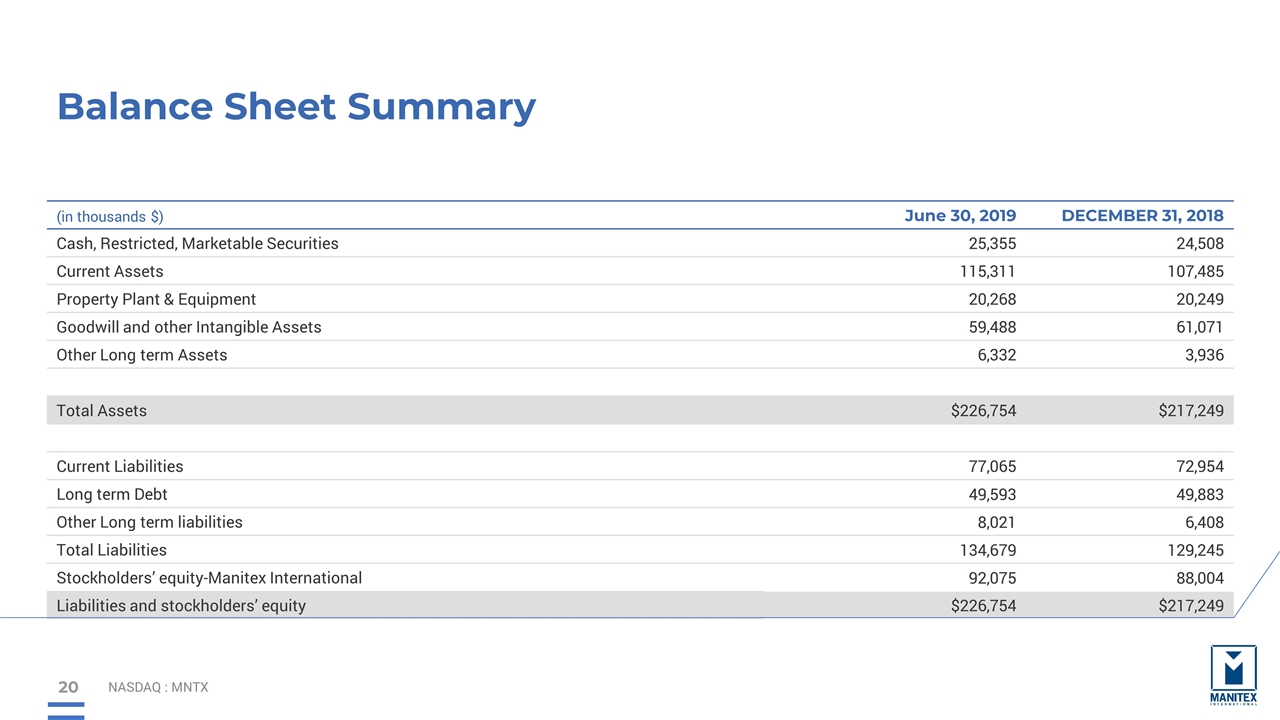Click $226,754 in Liabilities and equity row
Image resolution: width=1280 pixels, height=720 pixels.
984,606
